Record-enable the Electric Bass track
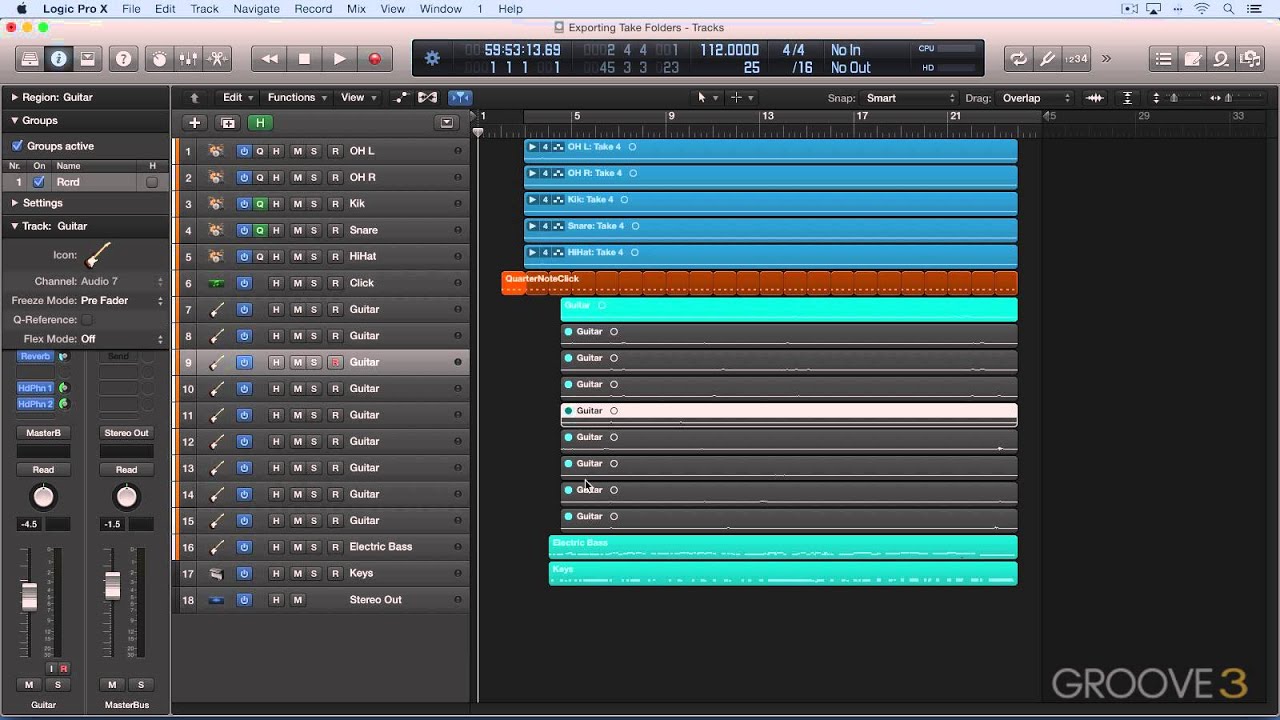Image resolution: width=1280 pixels, height=720 pixels. click(335, 547)
